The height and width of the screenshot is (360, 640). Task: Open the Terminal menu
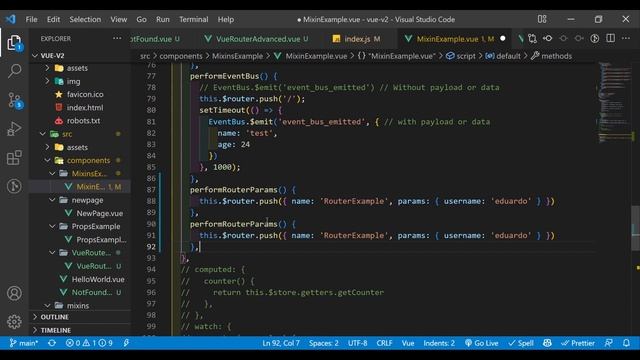pos(193,19)
